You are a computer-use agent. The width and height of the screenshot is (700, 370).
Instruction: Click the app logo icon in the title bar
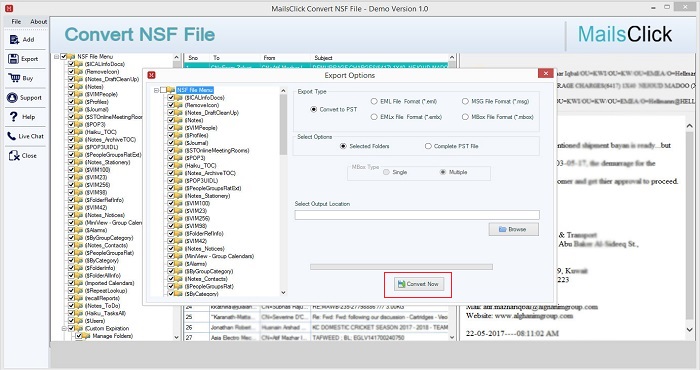(x=8, y=8)
